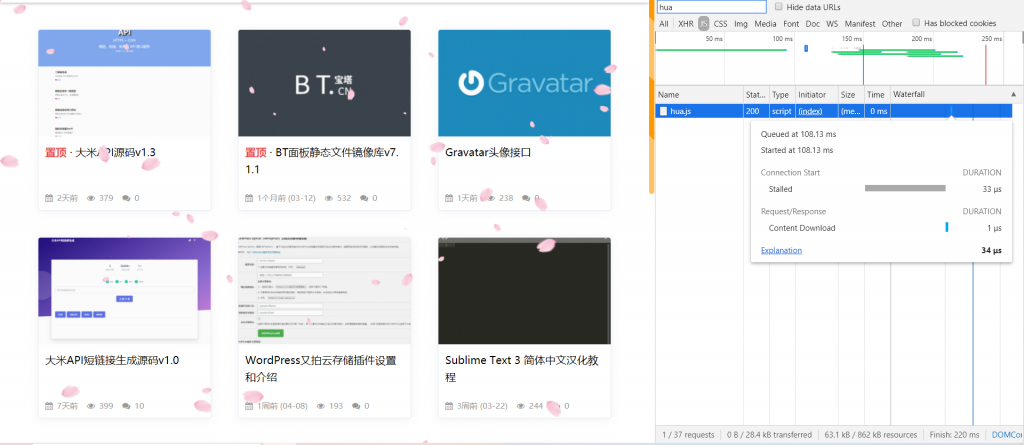The width and height of the screenshot is (1024, 445).
Task: Click comment bubble icon on 大米API短链接 card
Action: tap(126, 406)
